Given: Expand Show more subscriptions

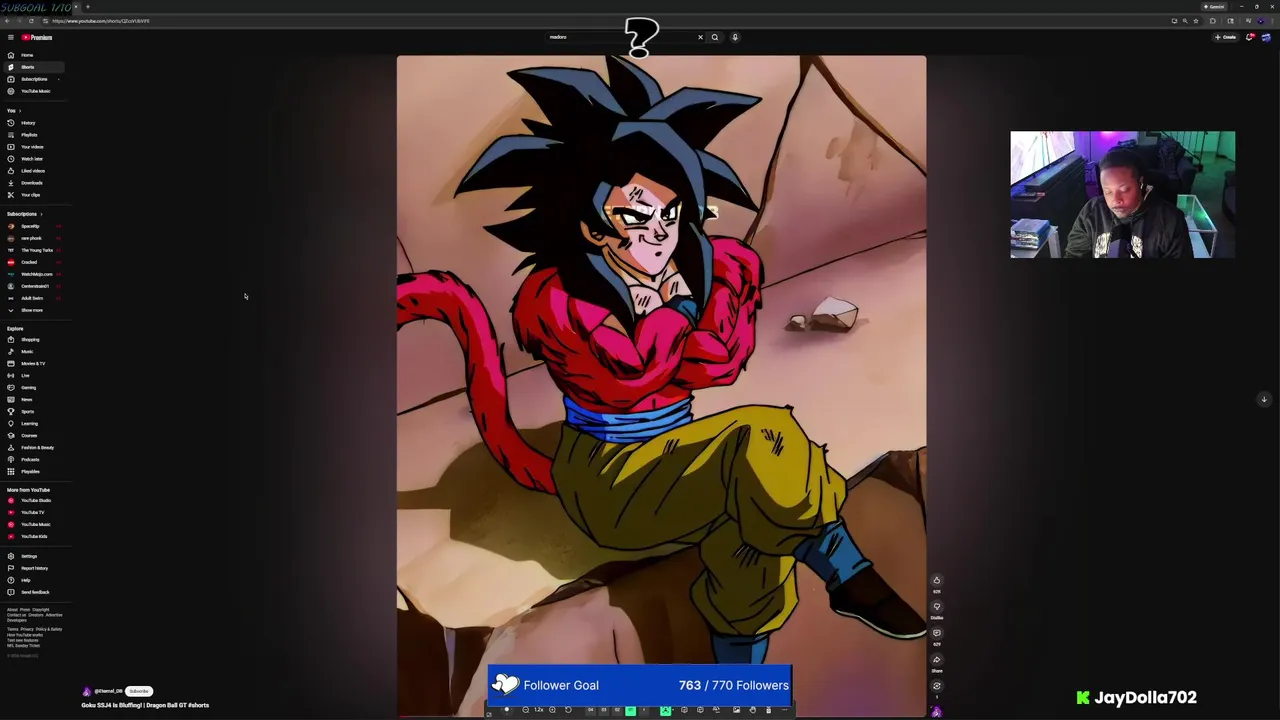Looking at the screenshot, I should pos(32,310).
